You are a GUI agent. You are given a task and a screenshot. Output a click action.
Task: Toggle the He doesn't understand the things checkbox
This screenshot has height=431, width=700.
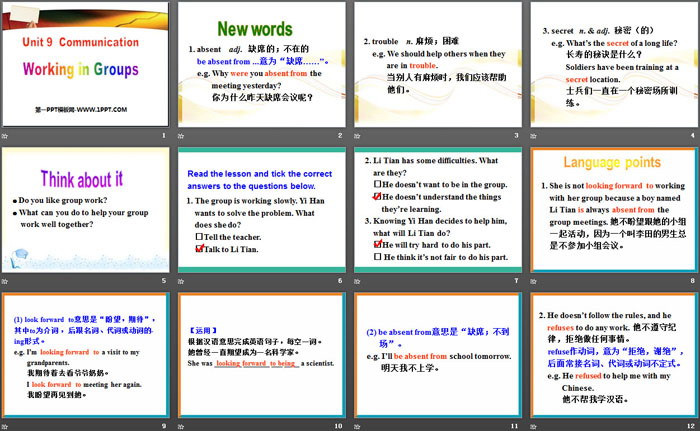tap(375, 197)
